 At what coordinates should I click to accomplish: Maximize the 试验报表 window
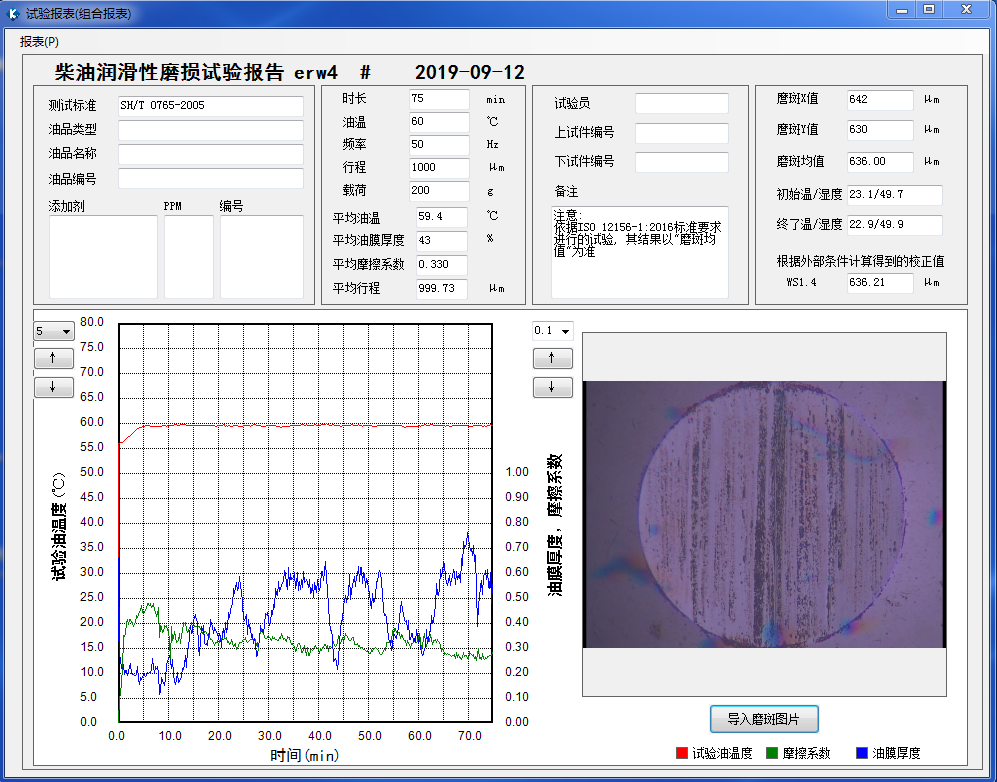(928, 9)
